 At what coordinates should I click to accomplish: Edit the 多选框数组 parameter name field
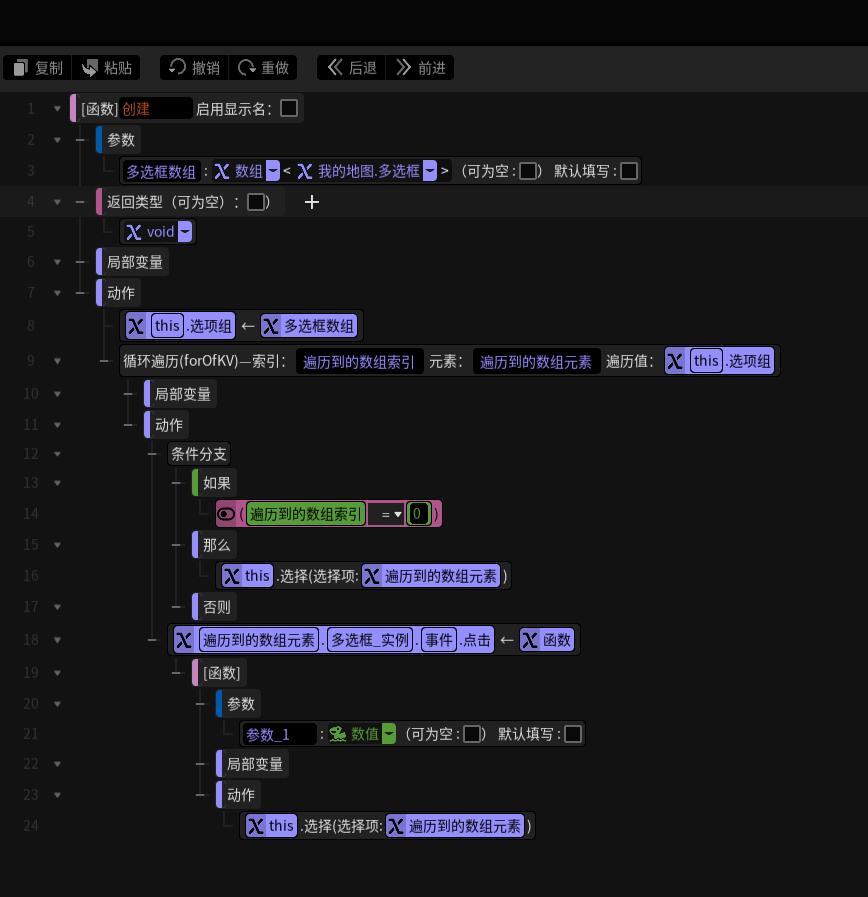pyautogui.click(x=161, y=171)
